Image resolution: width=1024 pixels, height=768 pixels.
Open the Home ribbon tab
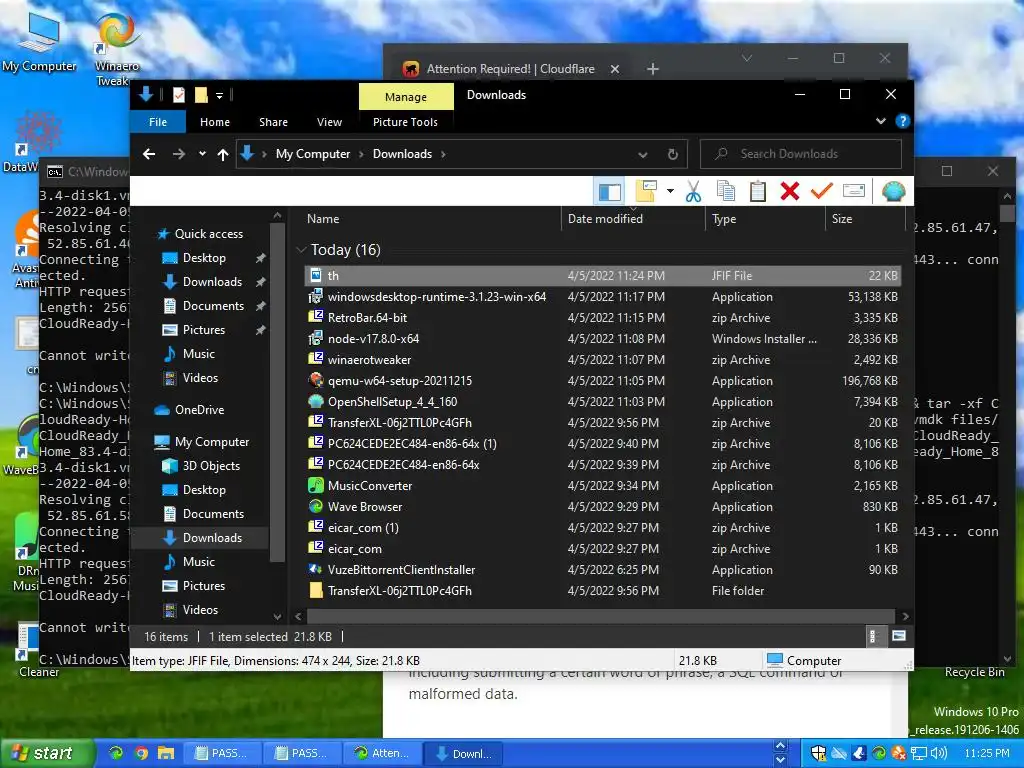215,122
